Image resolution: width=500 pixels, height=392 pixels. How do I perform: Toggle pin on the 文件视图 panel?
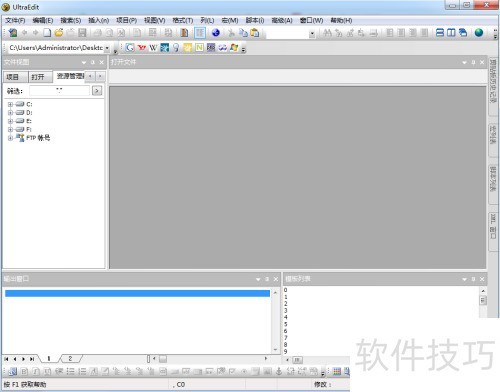pos(93,62)
